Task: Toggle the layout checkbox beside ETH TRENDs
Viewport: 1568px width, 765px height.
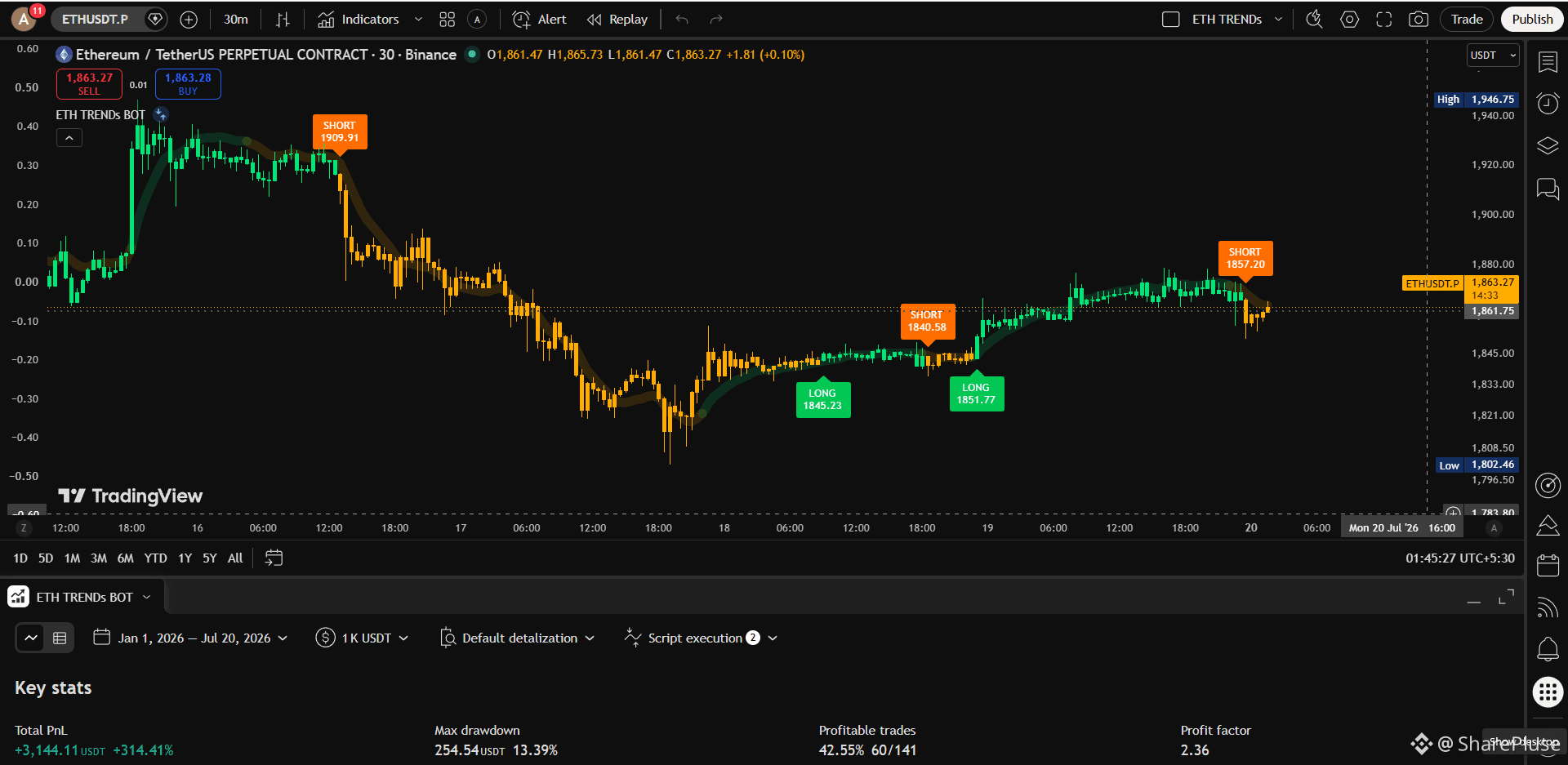Action: 1170,20
